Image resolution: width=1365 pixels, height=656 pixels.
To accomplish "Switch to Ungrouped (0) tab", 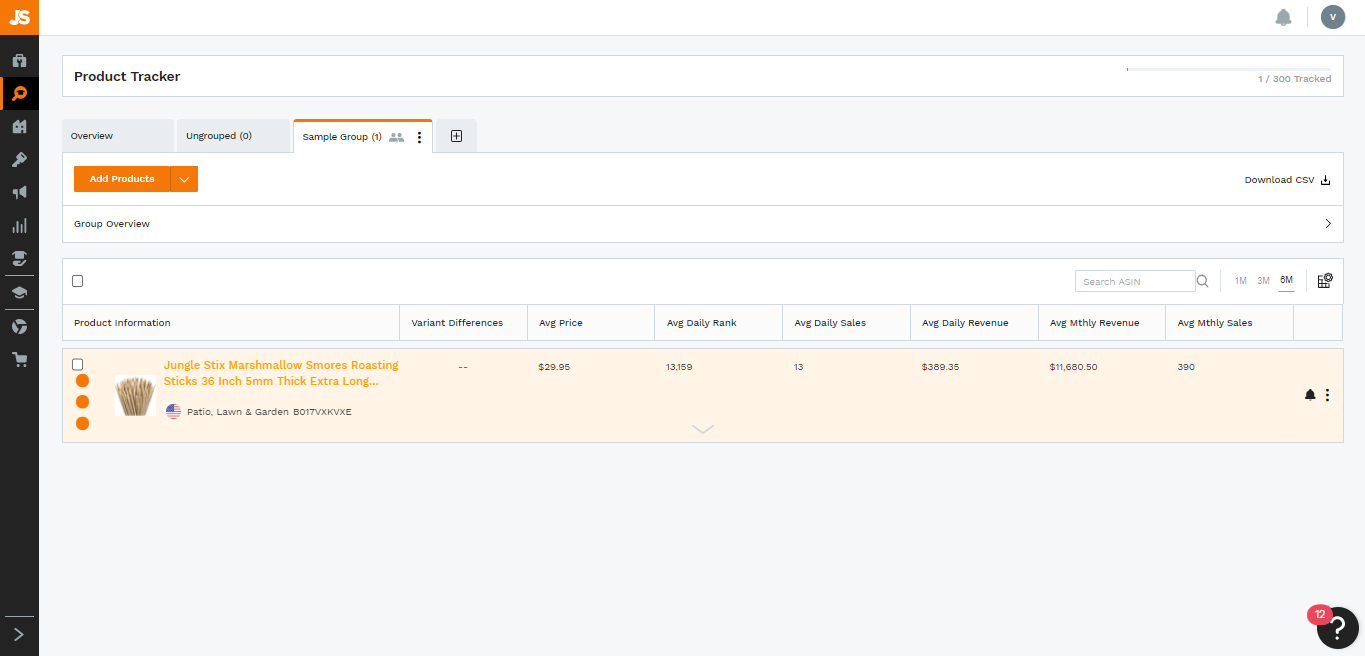I will pos(234,136).
